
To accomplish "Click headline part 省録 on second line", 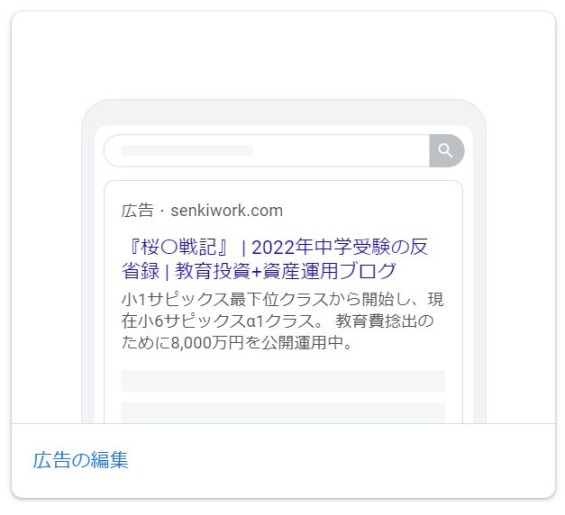I will click(x=141, y=271).
